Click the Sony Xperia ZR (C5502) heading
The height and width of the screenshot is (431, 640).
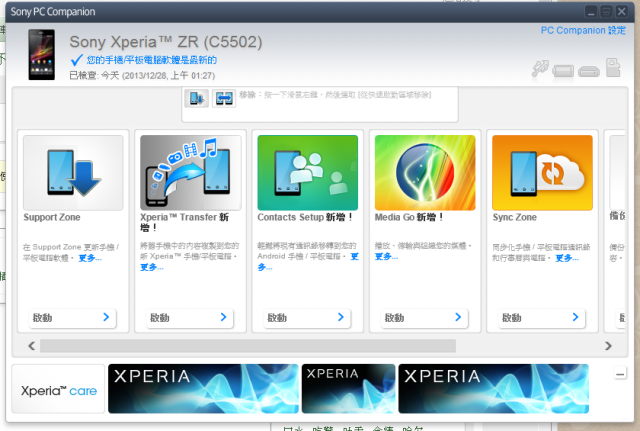(166, 42)
